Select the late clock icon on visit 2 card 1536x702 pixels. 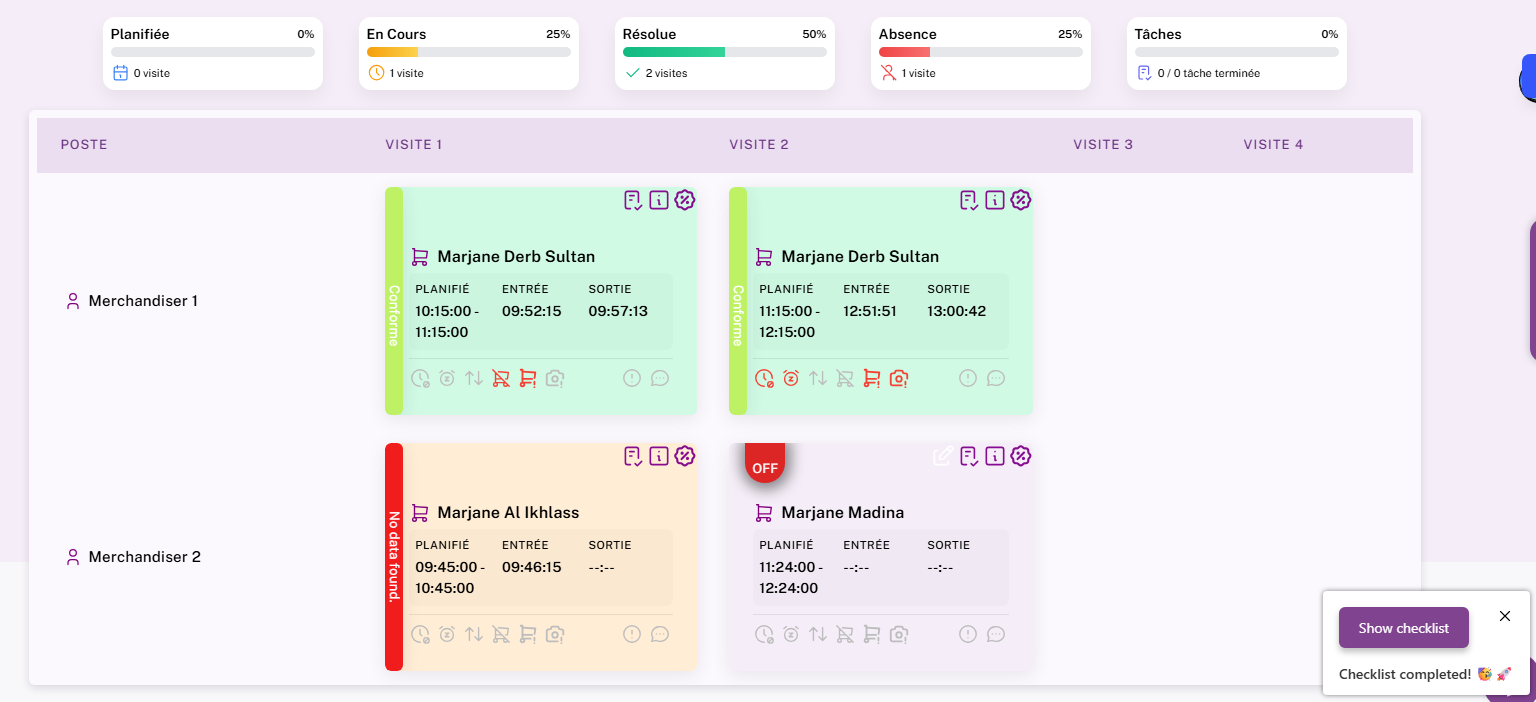[x=763, y=378]
